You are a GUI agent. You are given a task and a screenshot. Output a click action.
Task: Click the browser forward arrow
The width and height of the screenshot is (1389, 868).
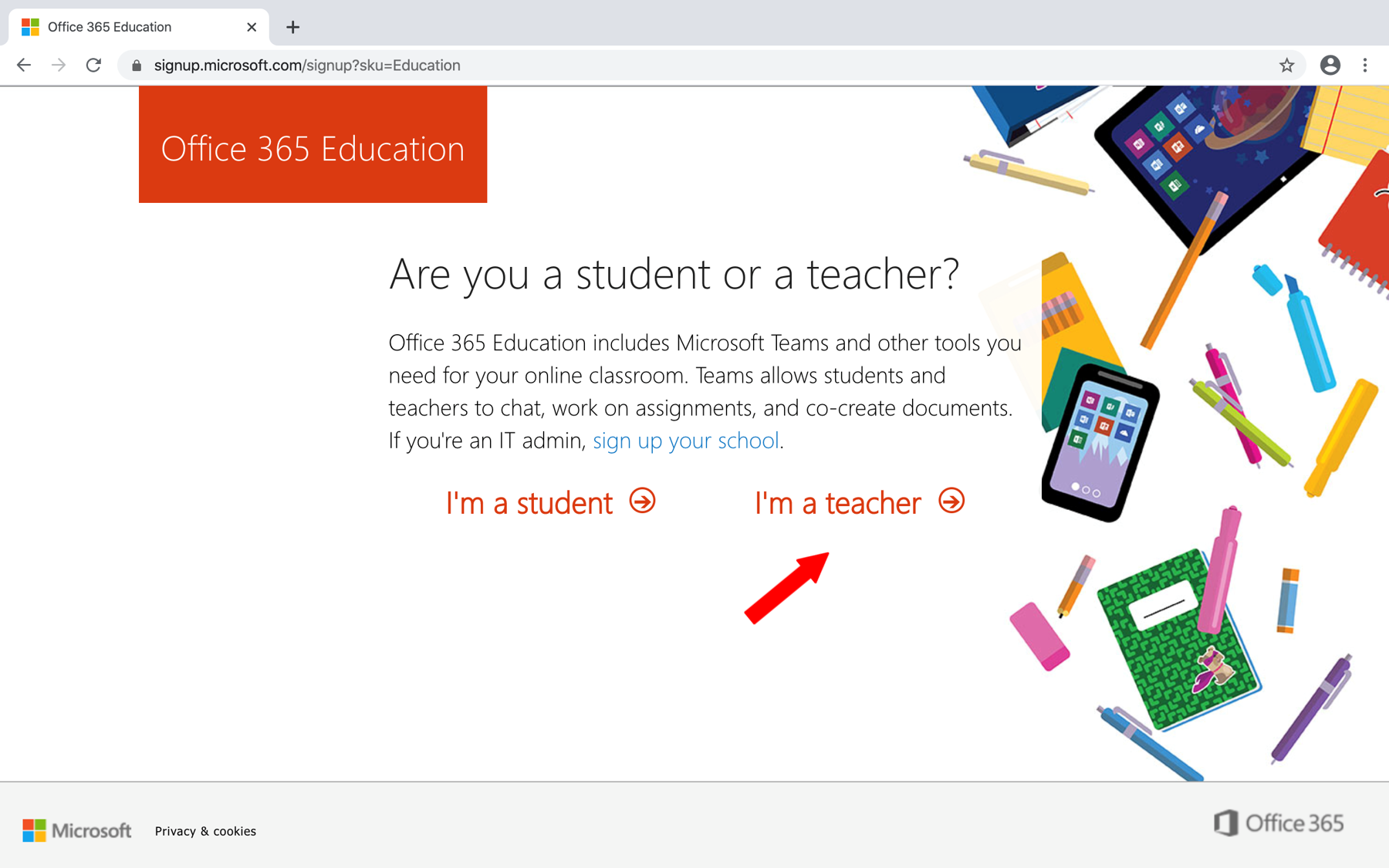59,66
